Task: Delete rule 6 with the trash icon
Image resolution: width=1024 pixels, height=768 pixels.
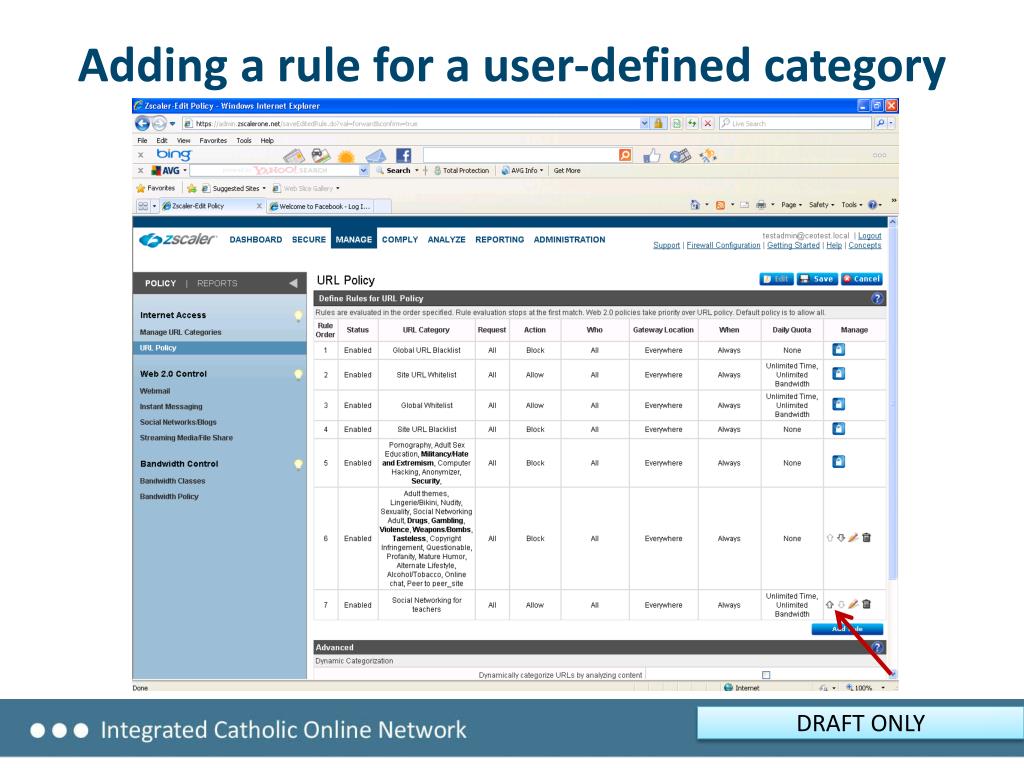Action: pyautogui.click(x=867, y=538)
